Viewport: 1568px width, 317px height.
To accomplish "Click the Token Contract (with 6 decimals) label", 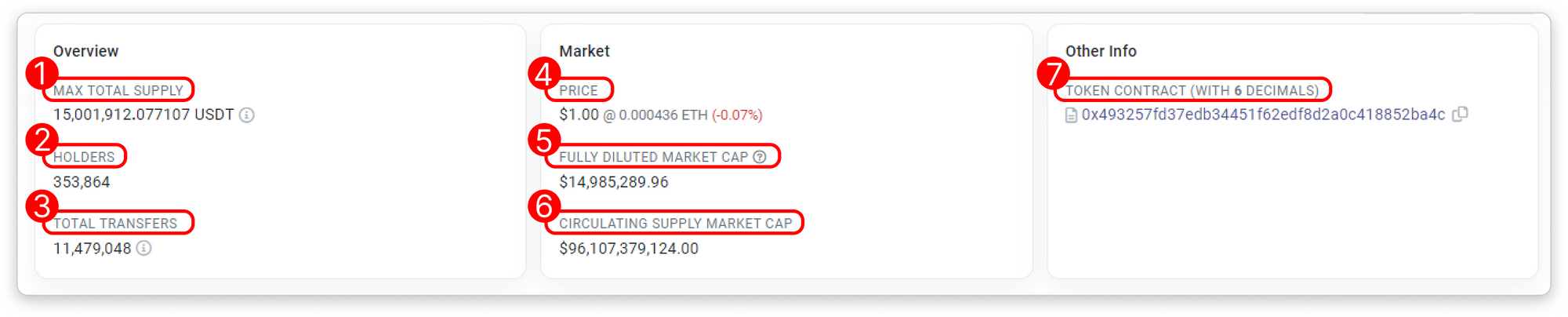I will click(x=1192, y=90).
